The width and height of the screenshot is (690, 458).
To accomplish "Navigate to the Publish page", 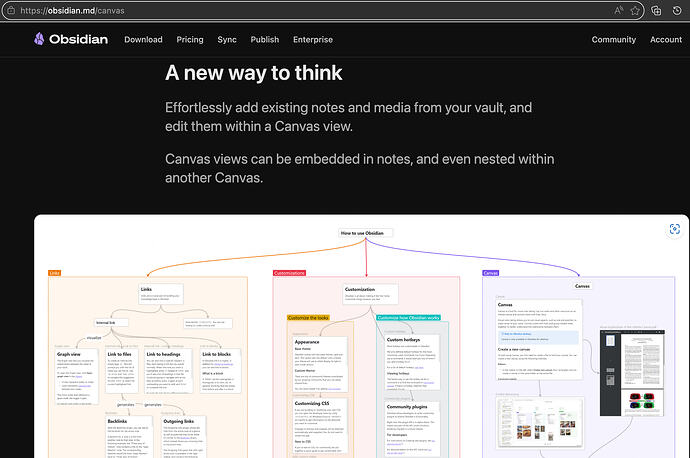I will [264, 40].
